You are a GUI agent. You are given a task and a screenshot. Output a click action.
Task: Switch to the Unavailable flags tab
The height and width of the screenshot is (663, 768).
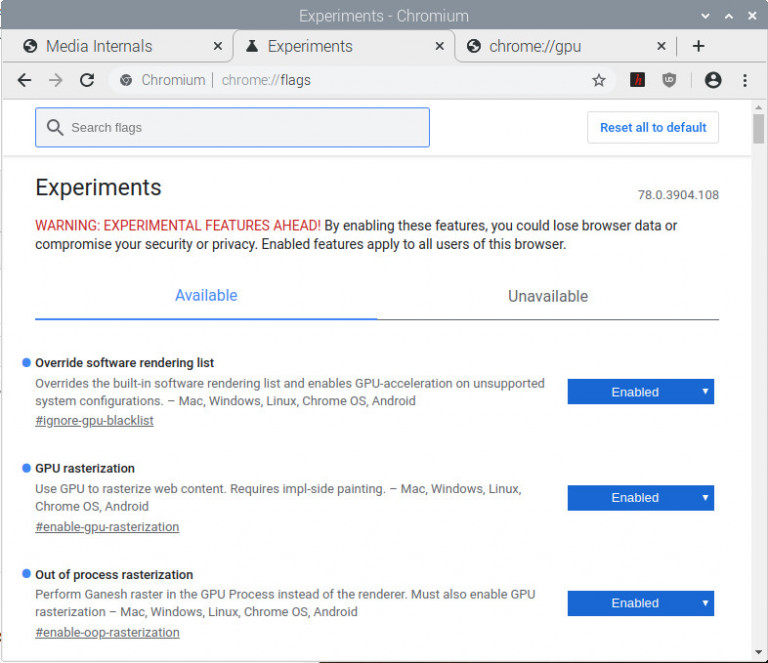coord(547,296)
